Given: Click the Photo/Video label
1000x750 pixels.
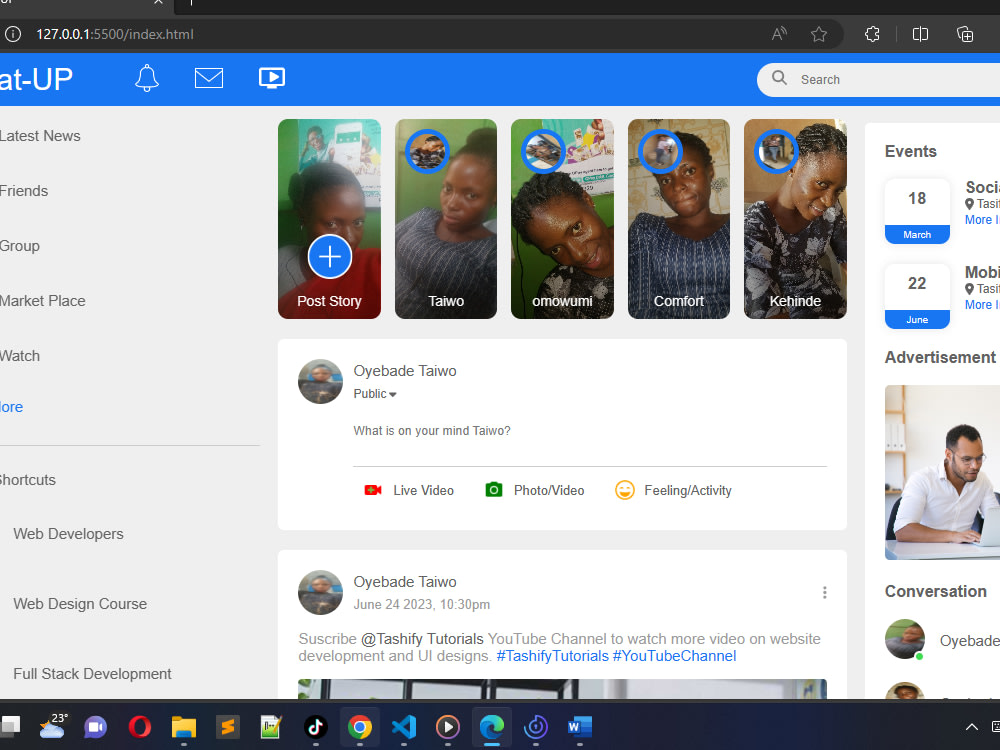Looking at the screenshot, I should [549, 490].
